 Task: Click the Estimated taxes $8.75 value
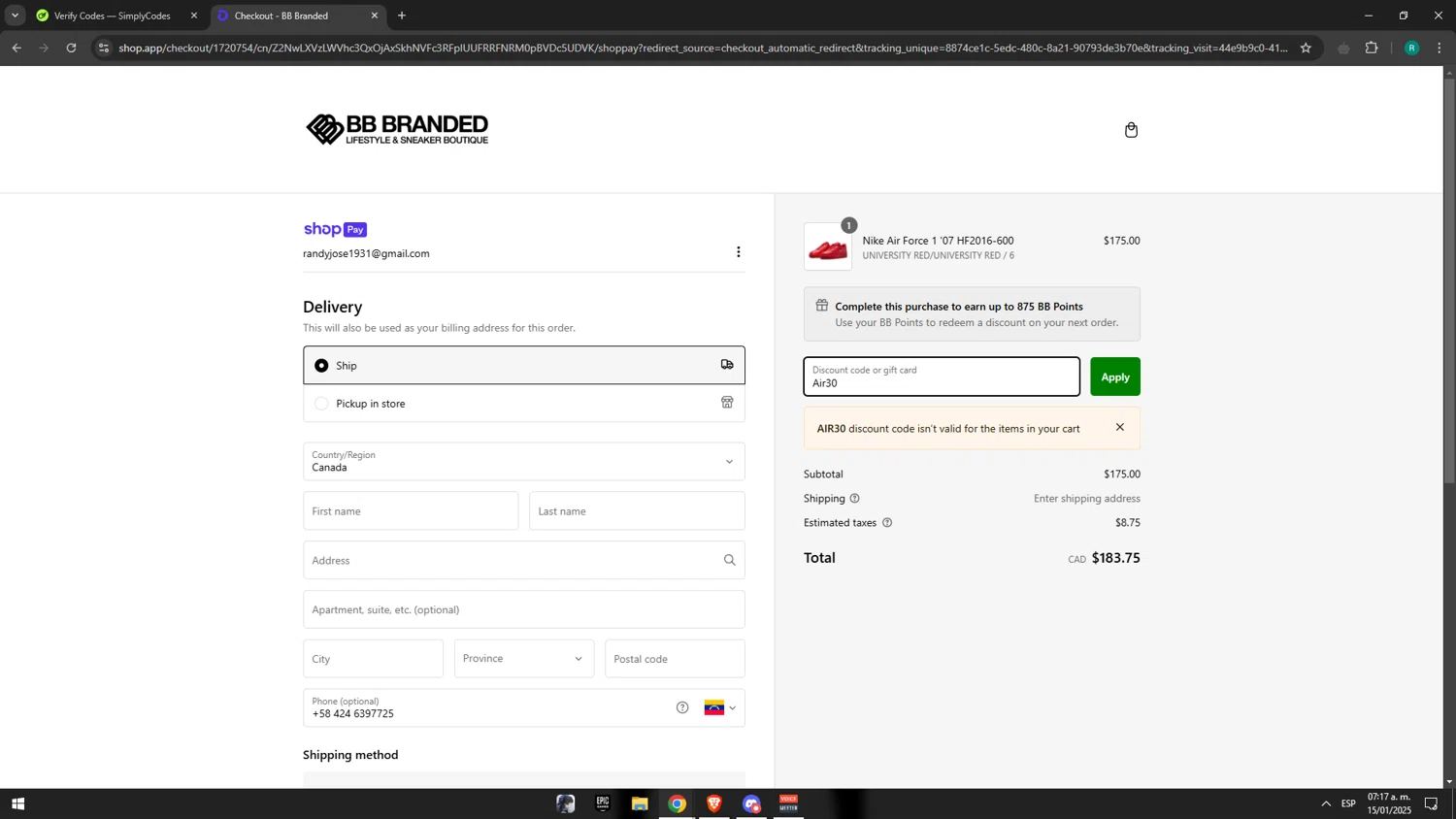[x=1127, y=523]
